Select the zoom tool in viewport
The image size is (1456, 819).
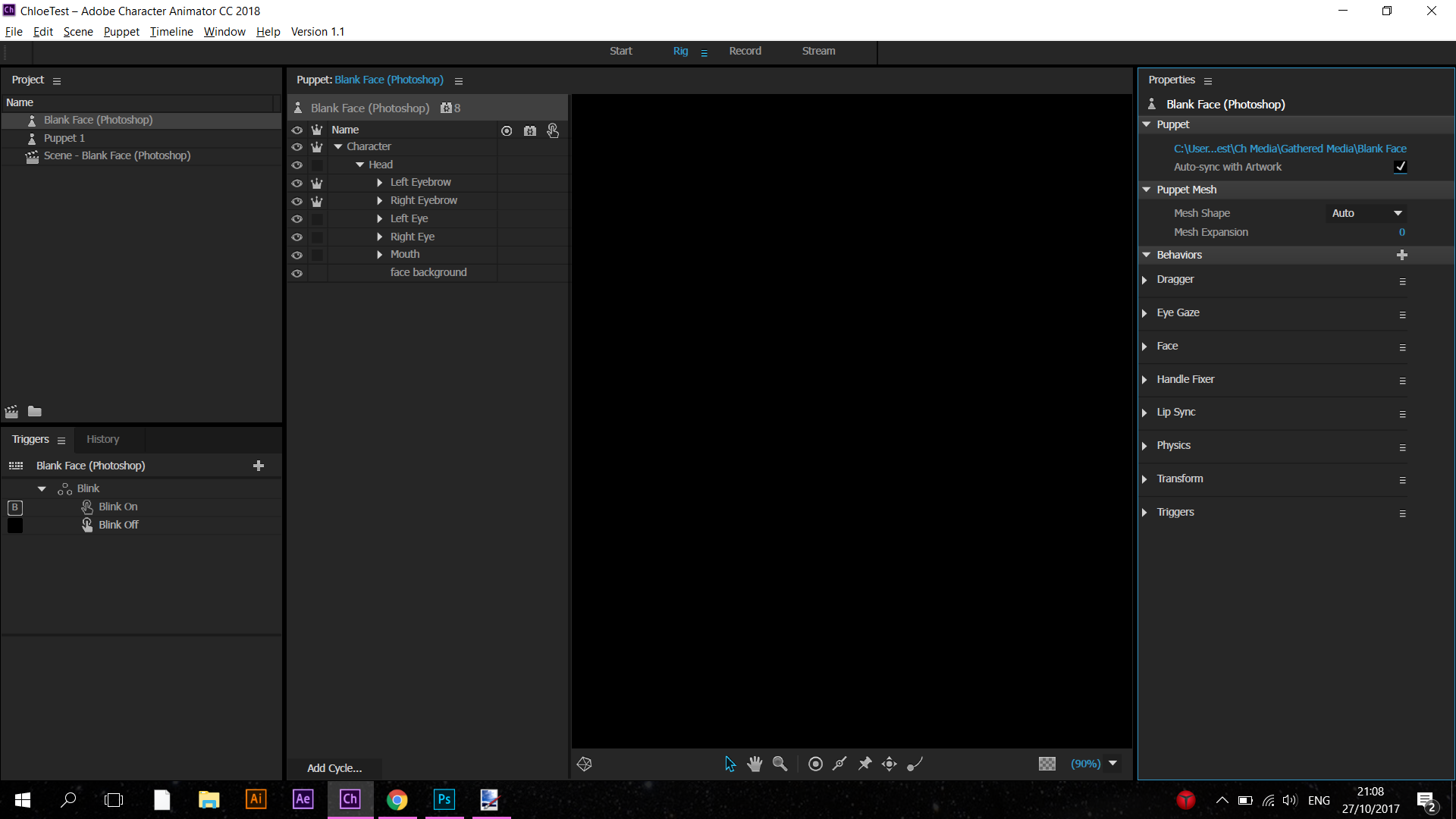click(779, 764)
